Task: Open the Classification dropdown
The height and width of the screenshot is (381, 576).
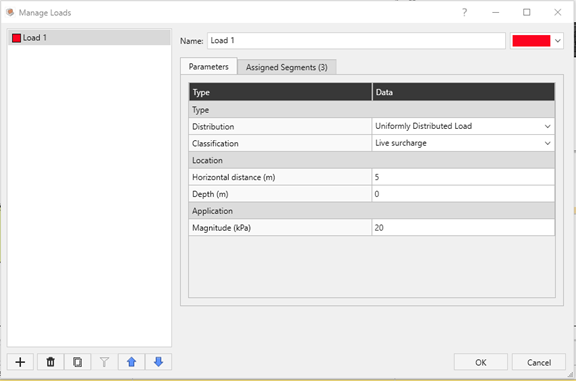Action: [463, 143]
